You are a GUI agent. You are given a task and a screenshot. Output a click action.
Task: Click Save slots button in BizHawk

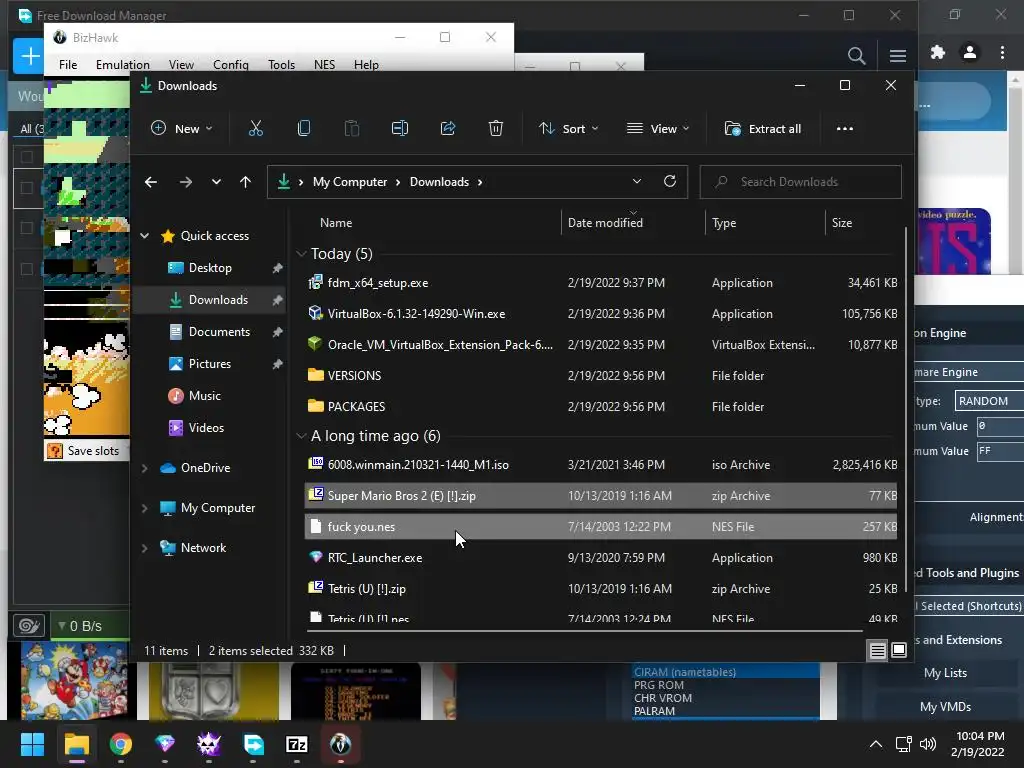pyautogui.click(x=84, y=451)
